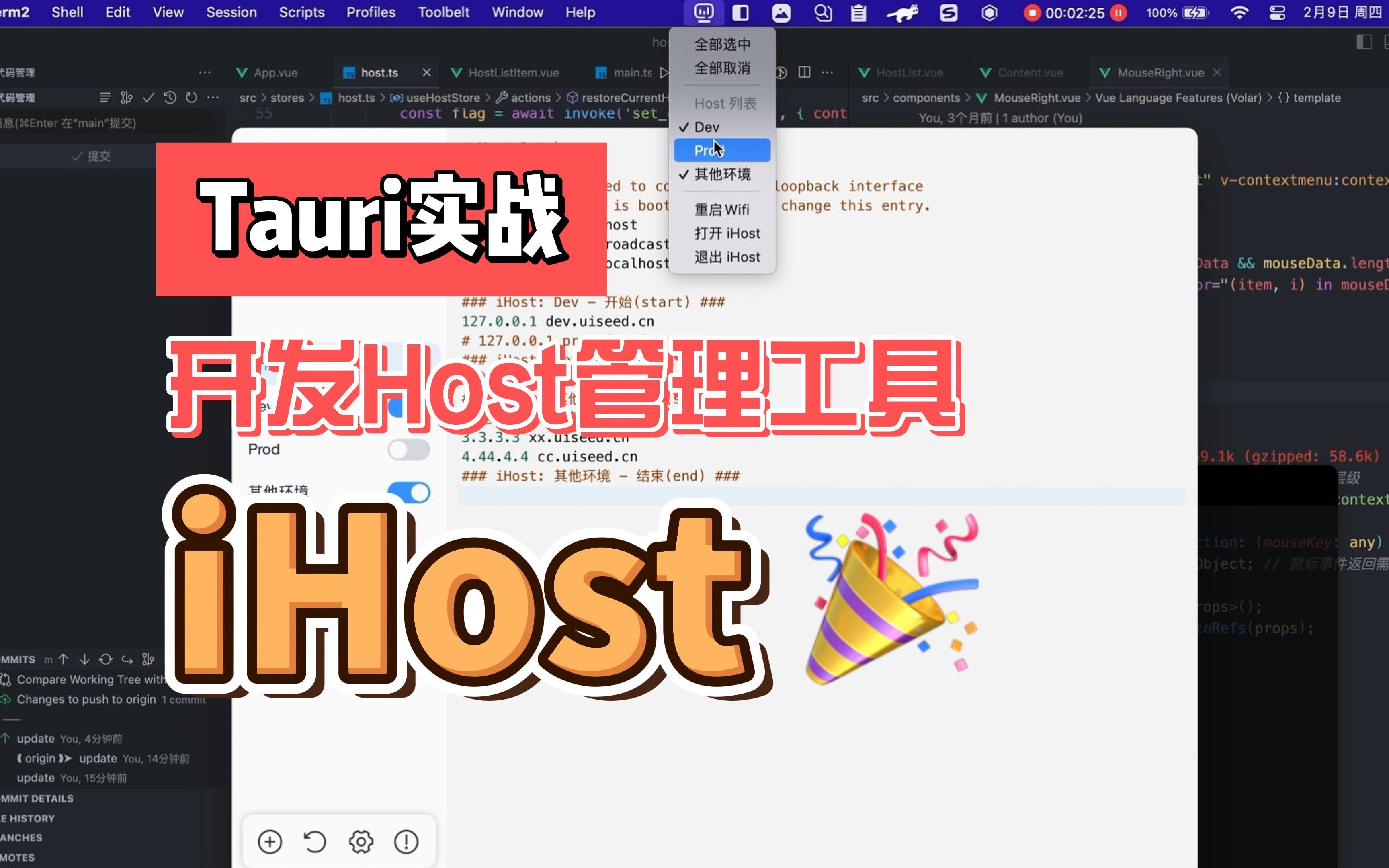This screenshot has height=868, width=1389.
Task: Uncheck 其他环境 in the tray menu
Action: (722, 174)
